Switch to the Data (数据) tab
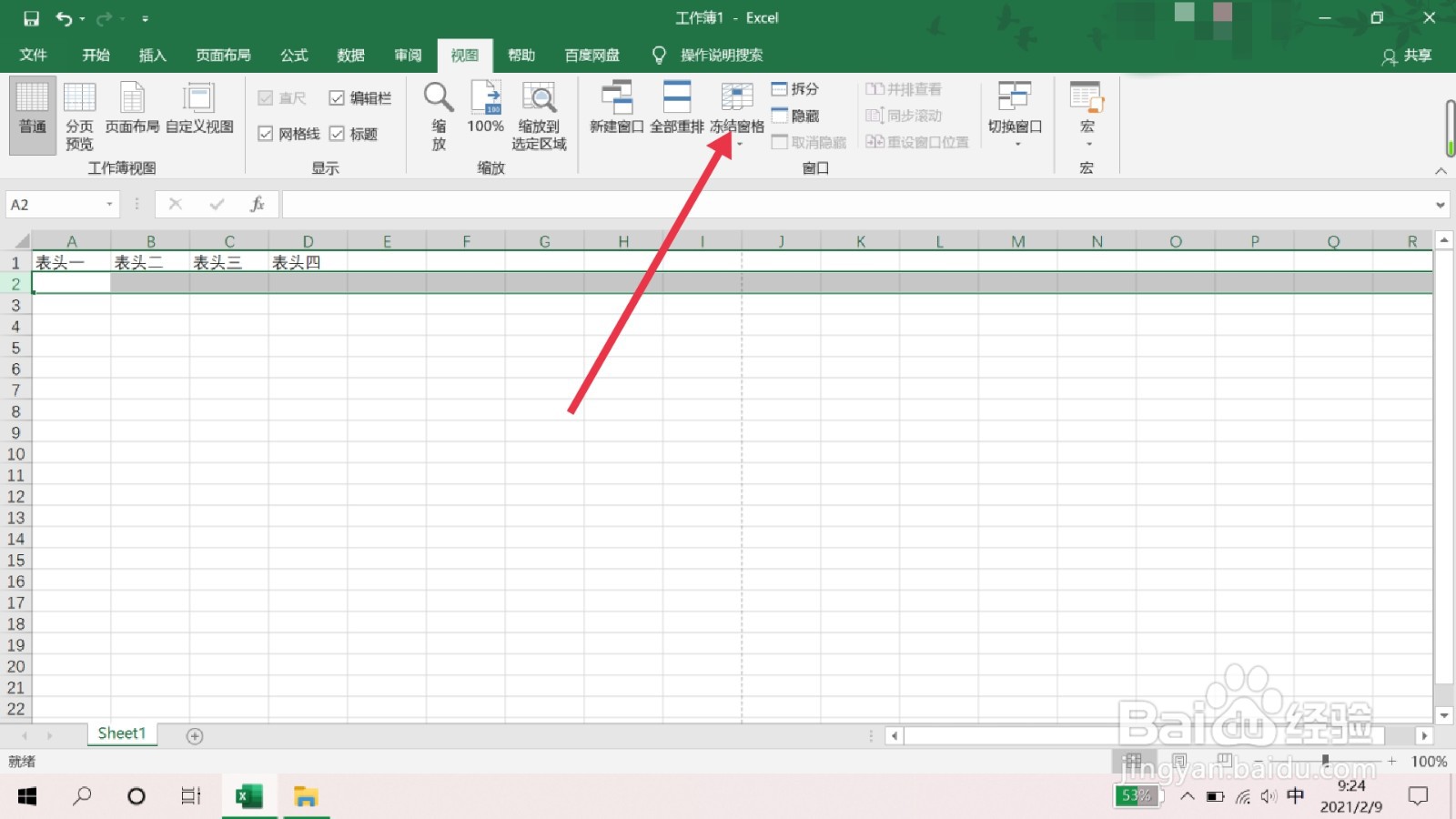1456x819 pixels. (x=350, y=56)
